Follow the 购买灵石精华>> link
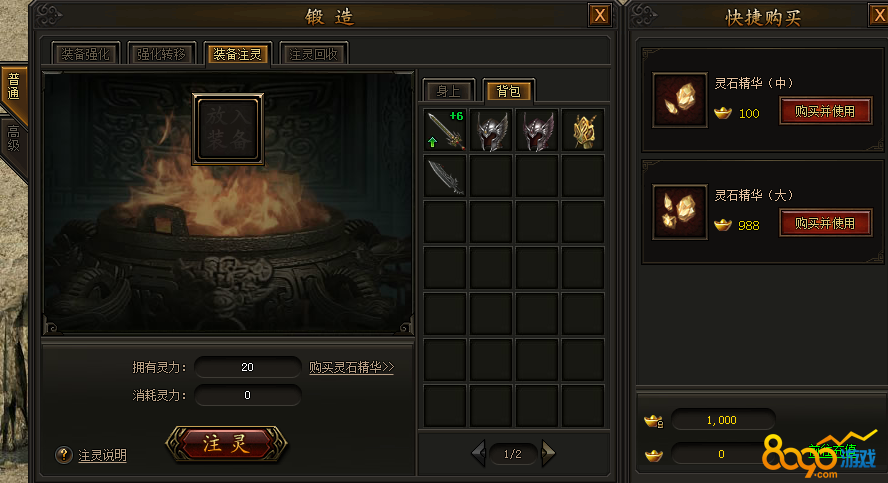This screenshot has height=483, width=888. coord(351,367)
